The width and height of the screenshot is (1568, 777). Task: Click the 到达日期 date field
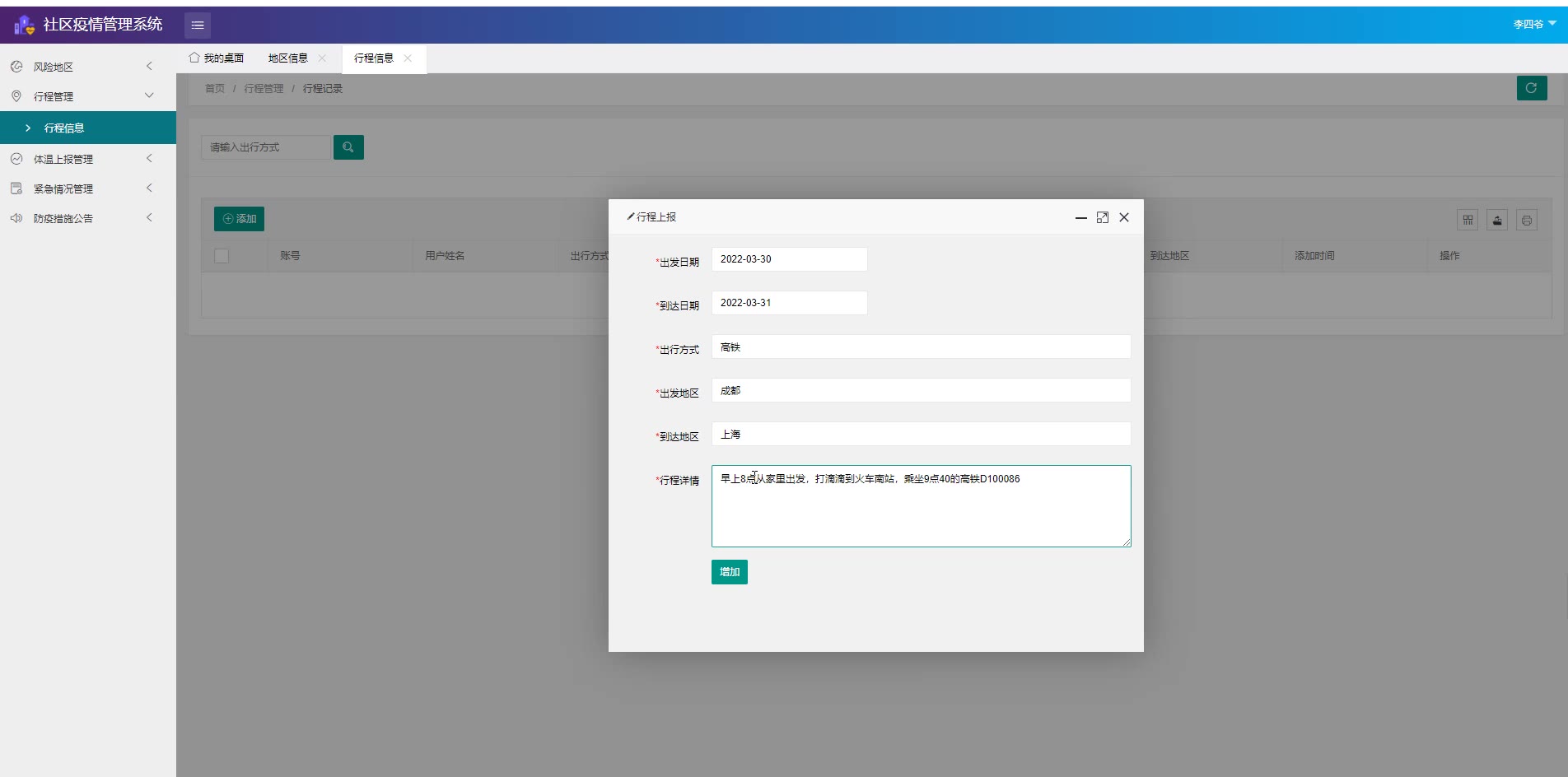(x=790, y=303)
